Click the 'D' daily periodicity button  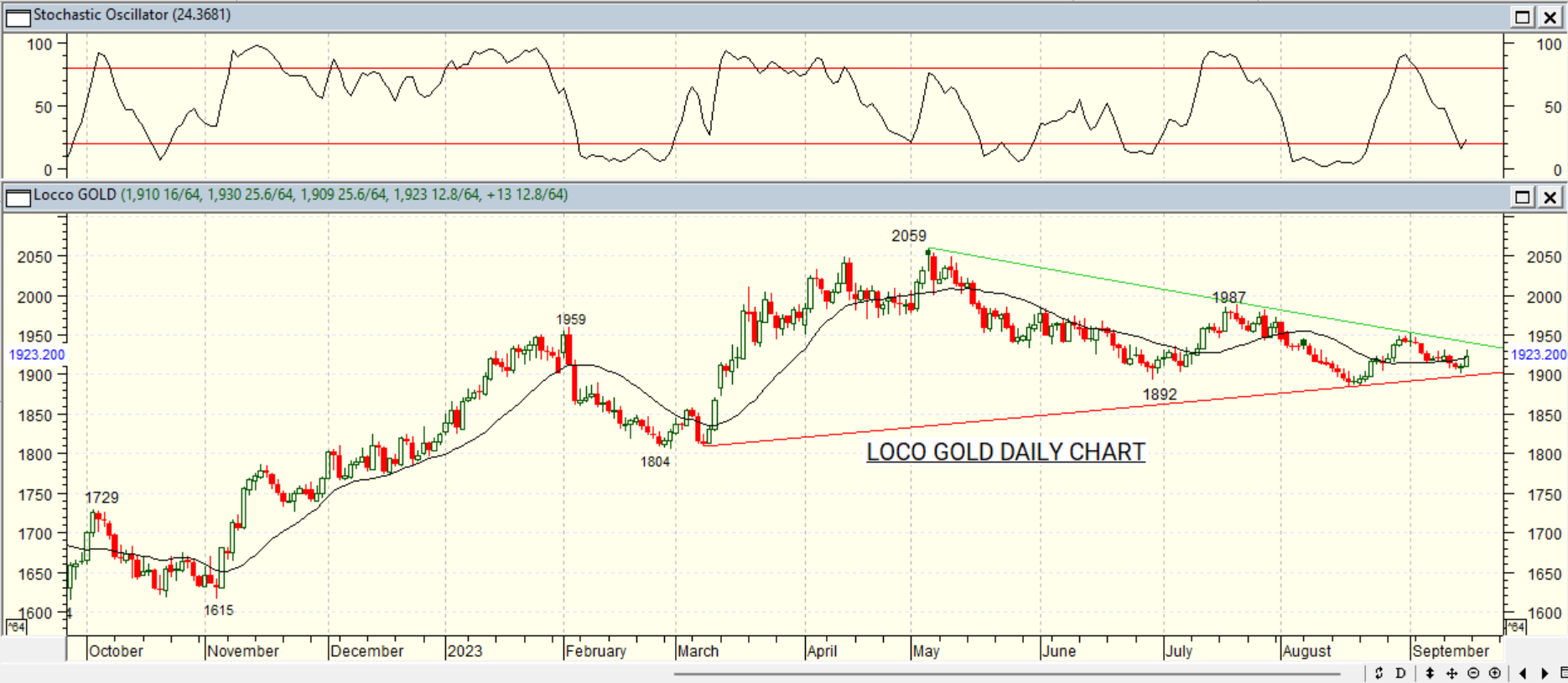[x=1400, y=673]
